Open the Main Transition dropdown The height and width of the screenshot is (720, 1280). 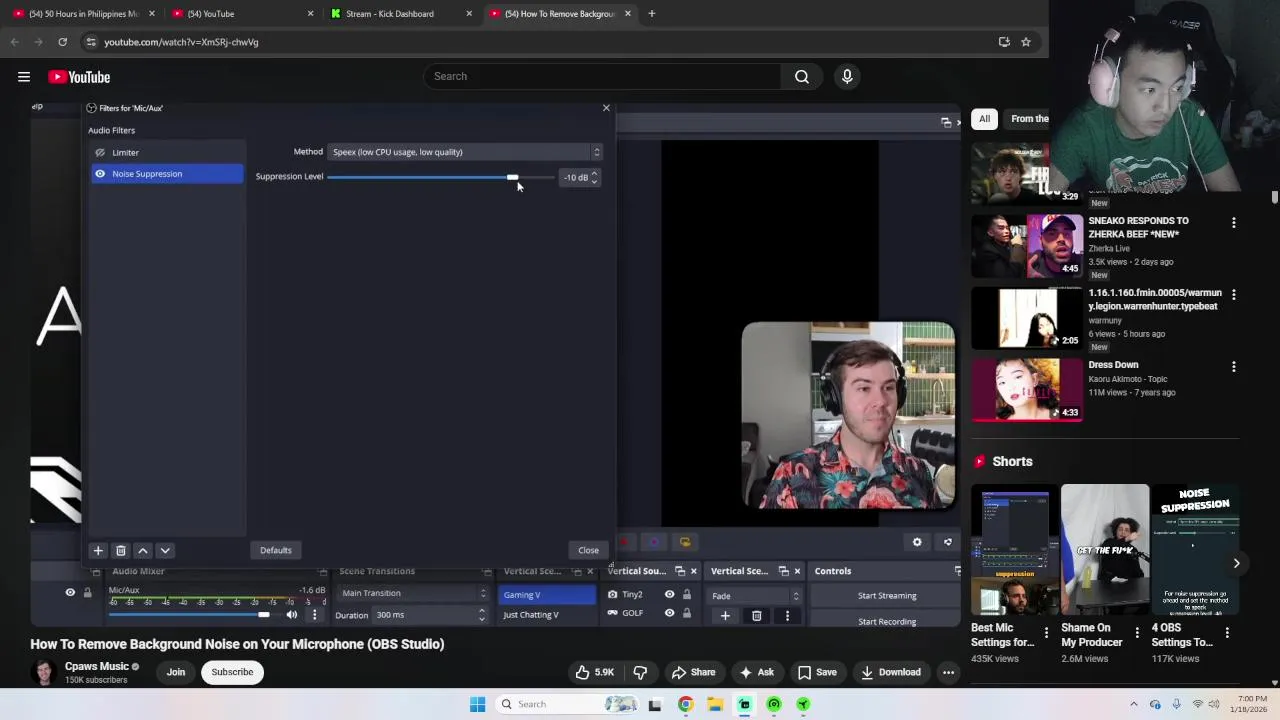click(413, 594)
